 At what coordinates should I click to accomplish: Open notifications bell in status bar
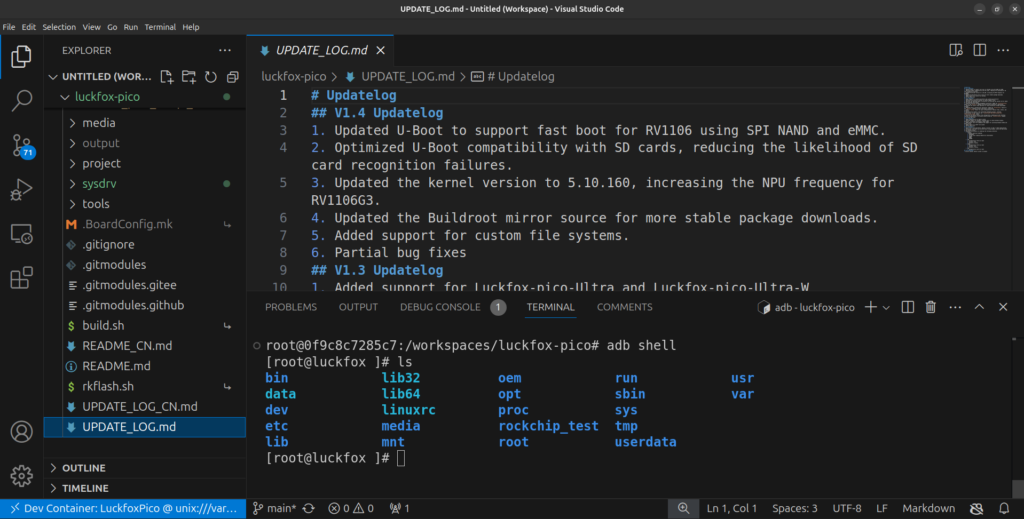coord(1004,509)
